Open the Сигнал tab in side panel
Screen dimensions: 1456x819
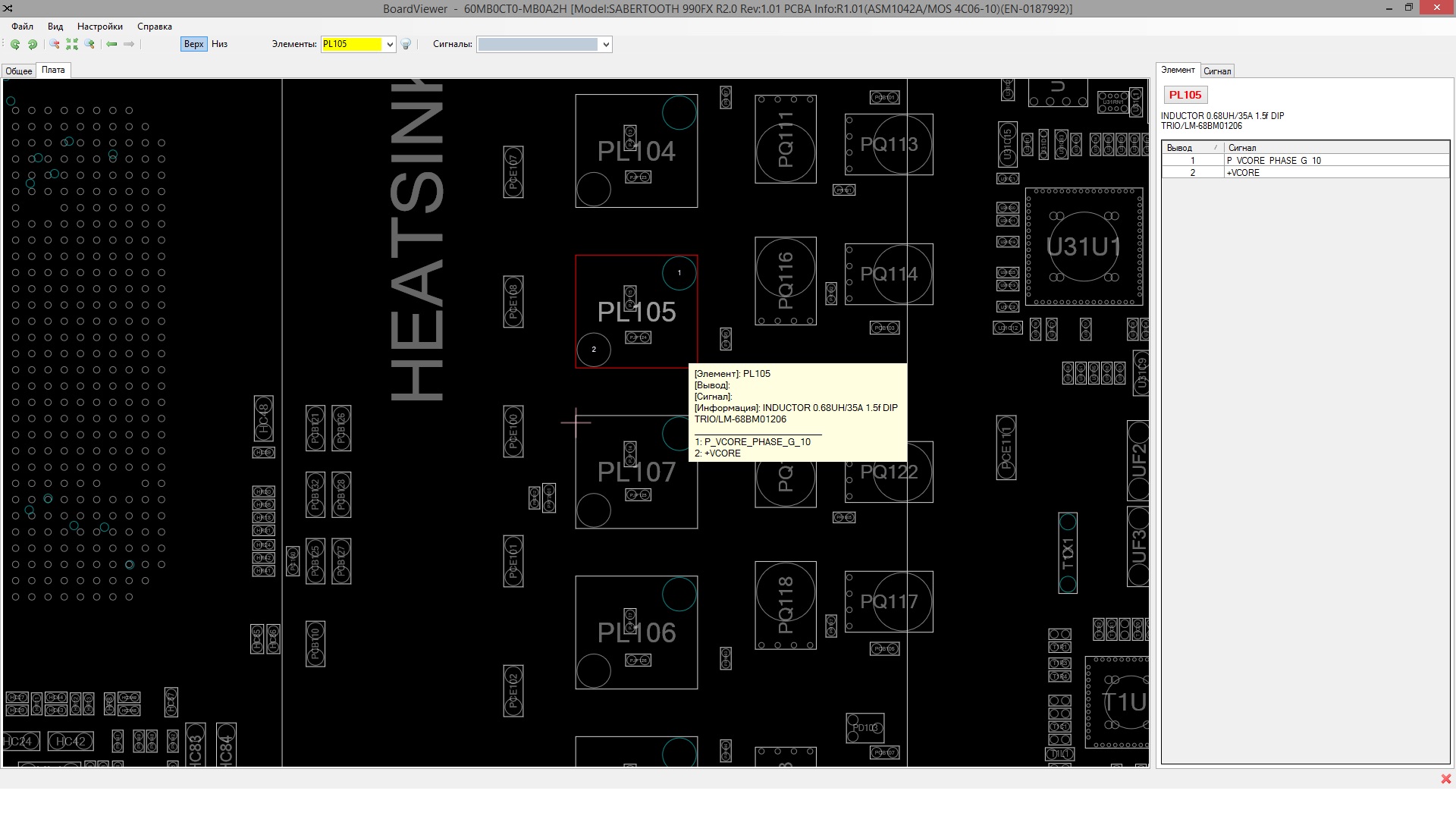[x=1216, y=71]
